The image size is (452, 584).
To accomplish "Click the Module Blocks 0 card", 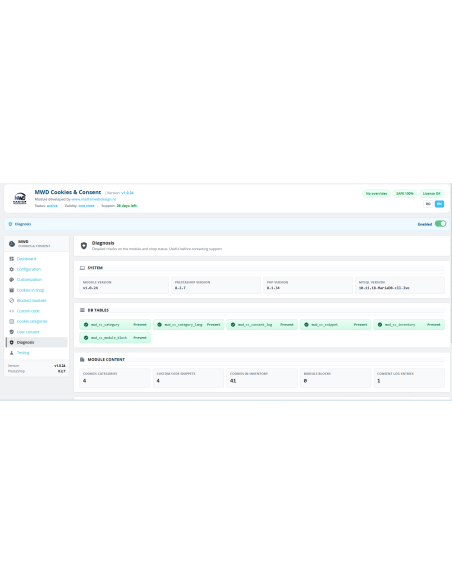I will [335, 378].
